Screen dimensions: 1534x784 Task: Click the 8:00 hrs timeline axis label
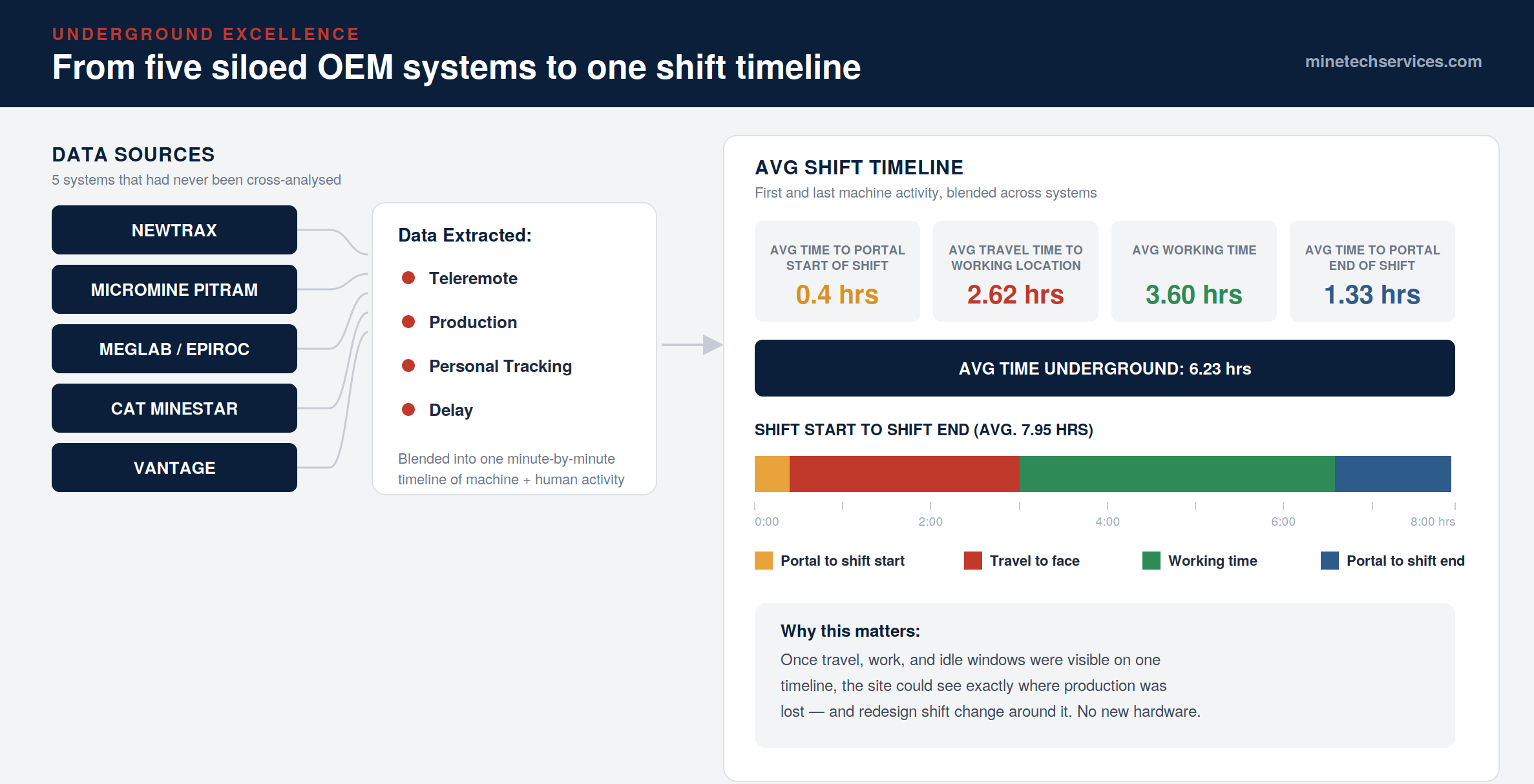click(1433, 521)
